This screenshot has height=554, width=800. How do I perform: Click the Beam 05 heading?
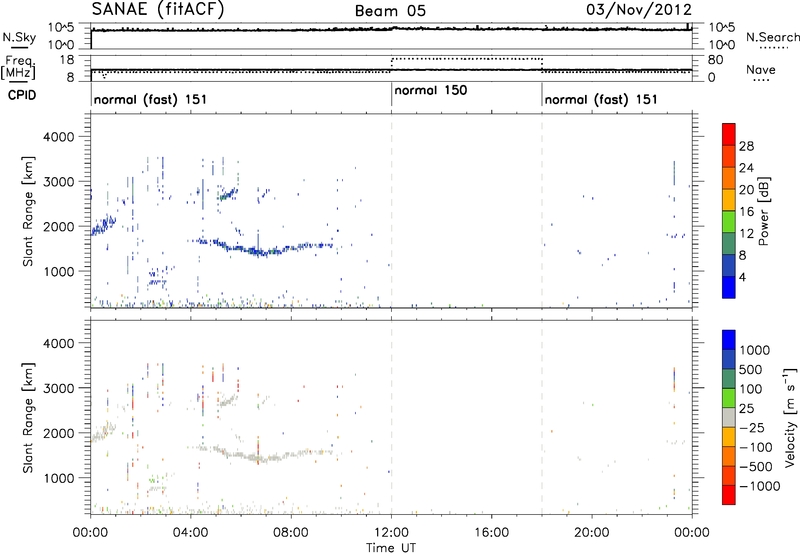390,11
